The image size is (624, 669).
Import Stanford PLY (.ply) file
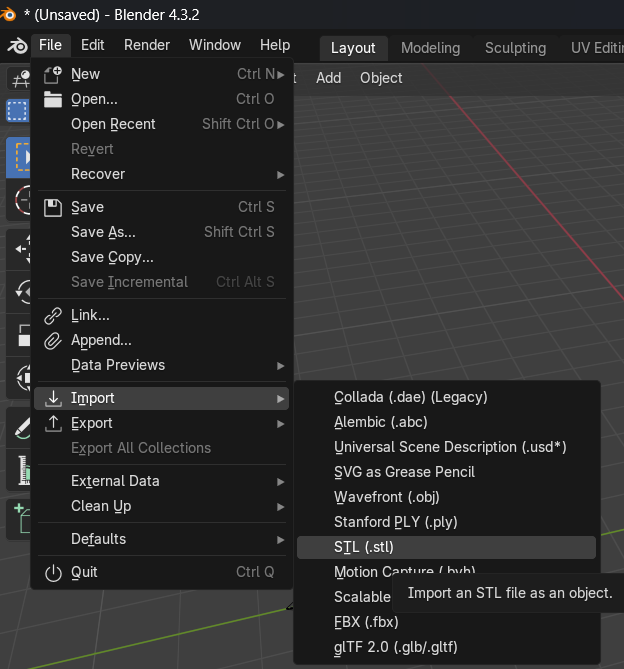pos(447,522)
